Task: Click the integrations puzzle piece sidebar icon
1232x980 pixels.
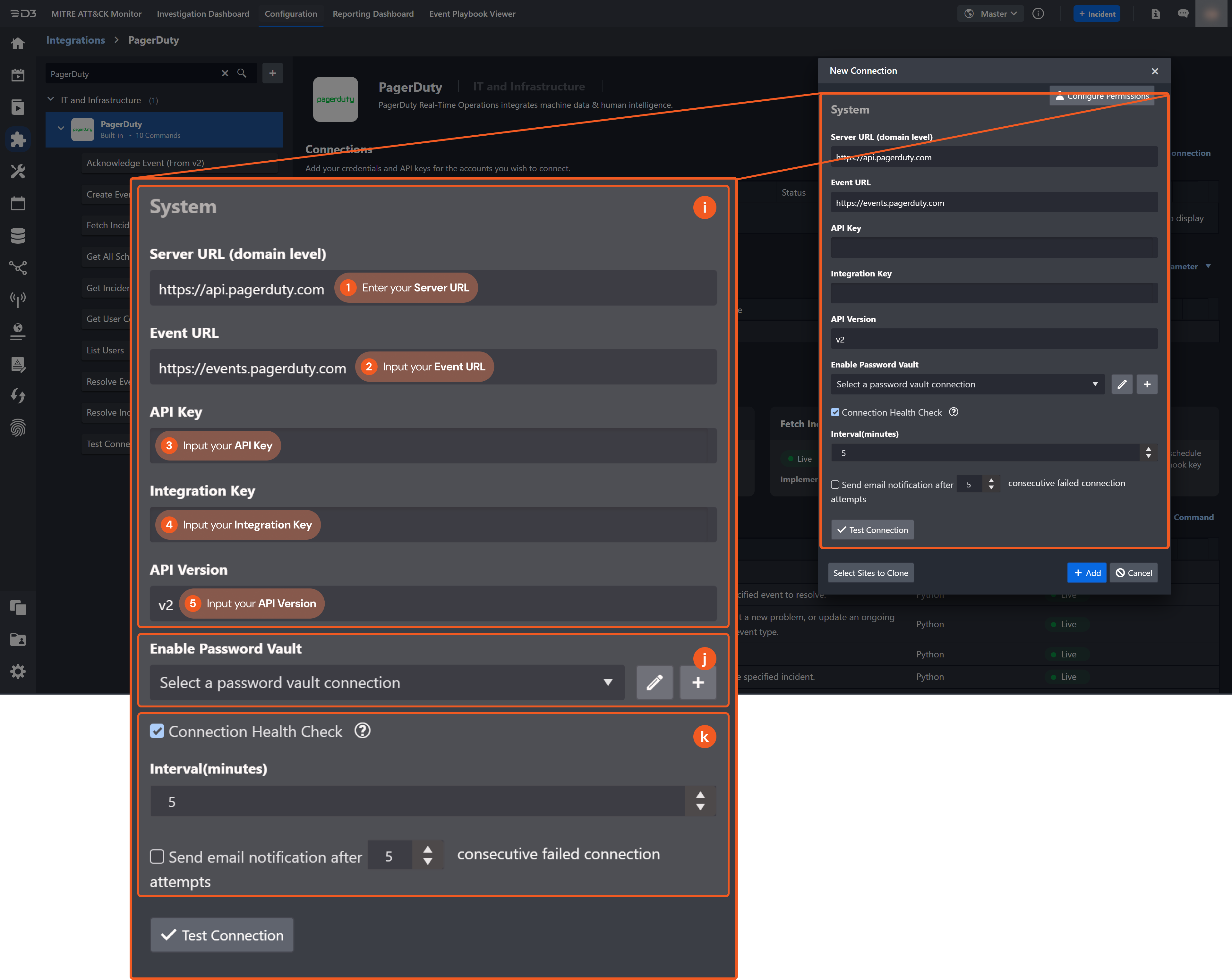Action: point(18,139)
